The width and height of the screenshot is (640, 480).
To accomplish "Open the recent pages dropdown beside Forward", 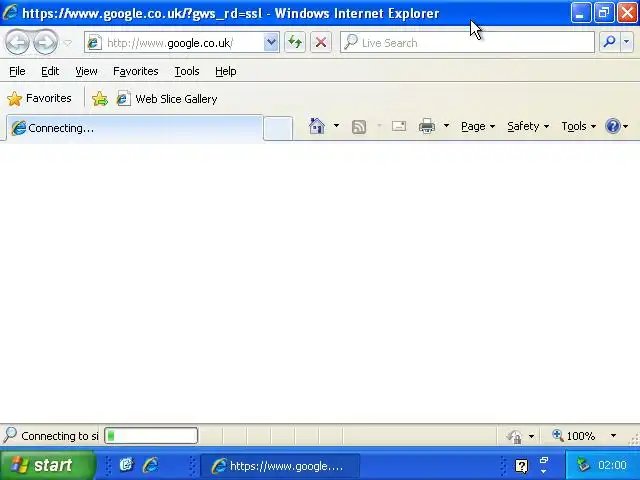I will click(x=68, y=42).
